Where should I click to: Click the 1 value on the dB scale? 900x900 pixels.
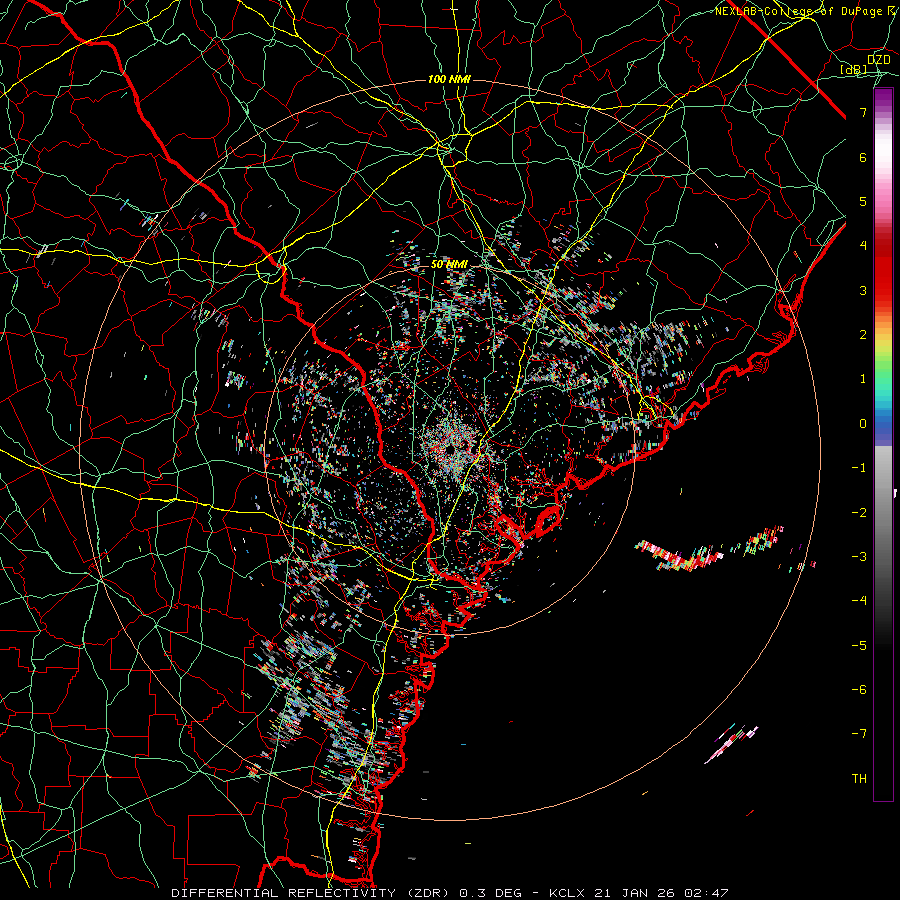(863, 379)
